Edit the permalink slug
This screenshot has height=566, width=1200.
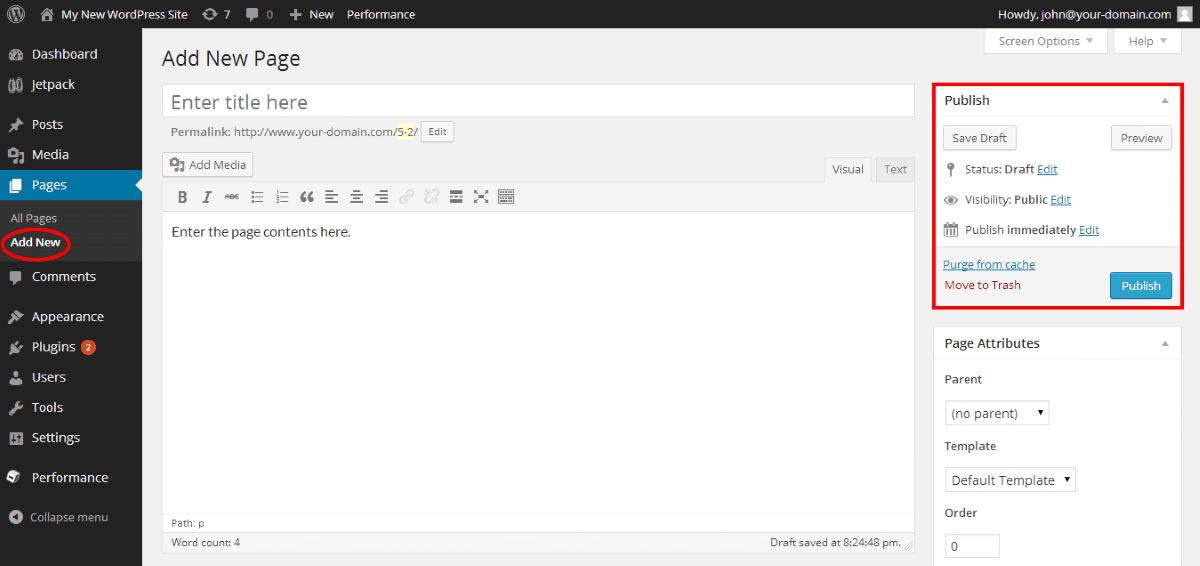click(437, 131)
